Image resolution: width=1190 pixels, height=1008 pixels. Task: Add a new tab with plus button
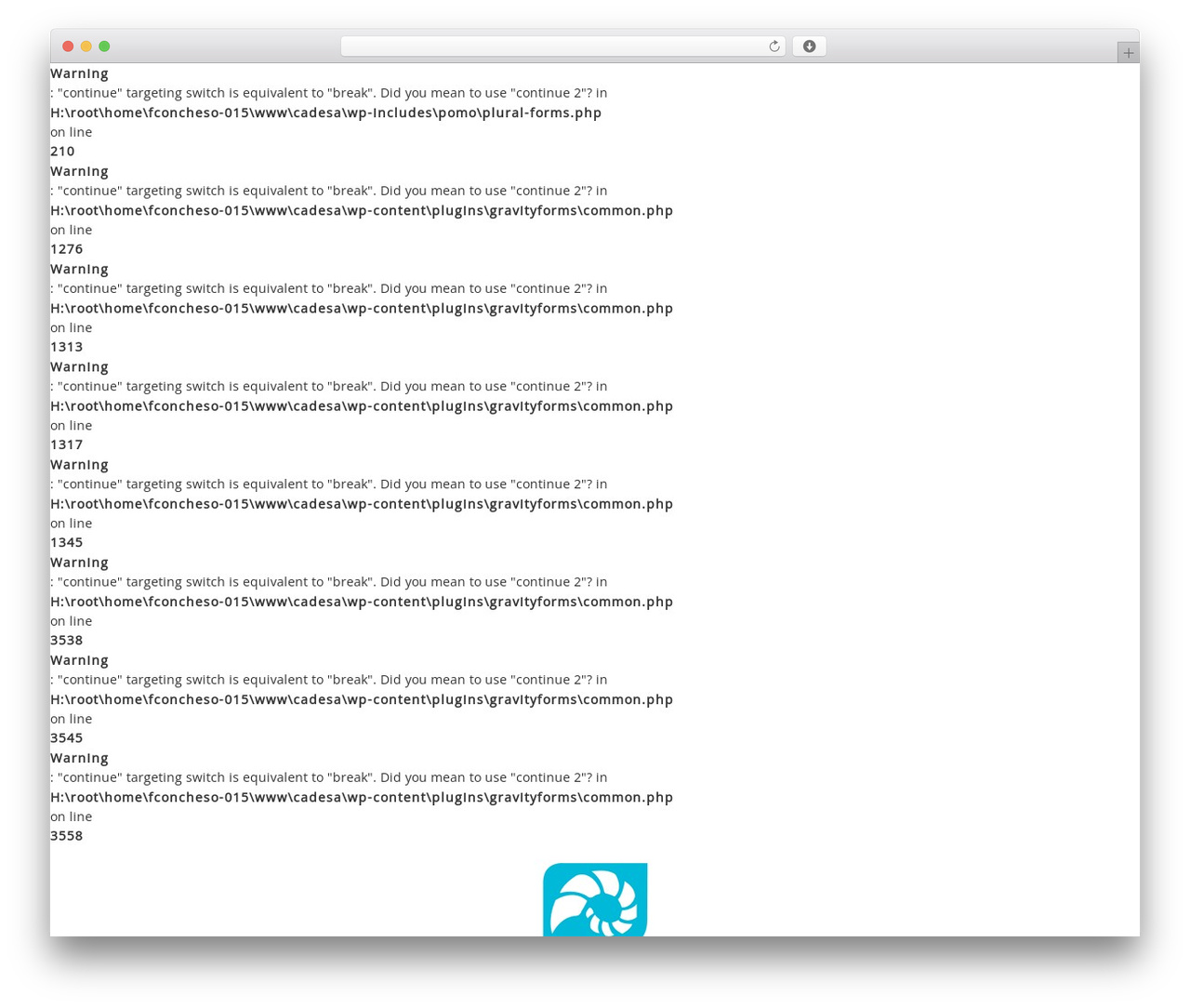1128,53
